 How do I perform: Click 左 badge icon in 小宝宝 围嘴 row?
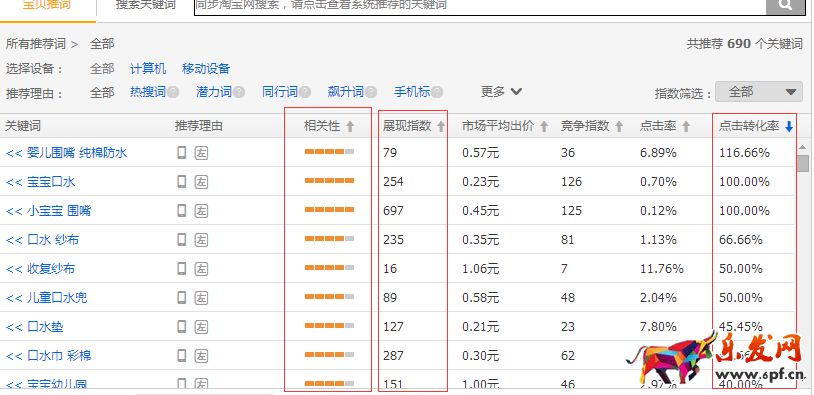coord(201,211)
